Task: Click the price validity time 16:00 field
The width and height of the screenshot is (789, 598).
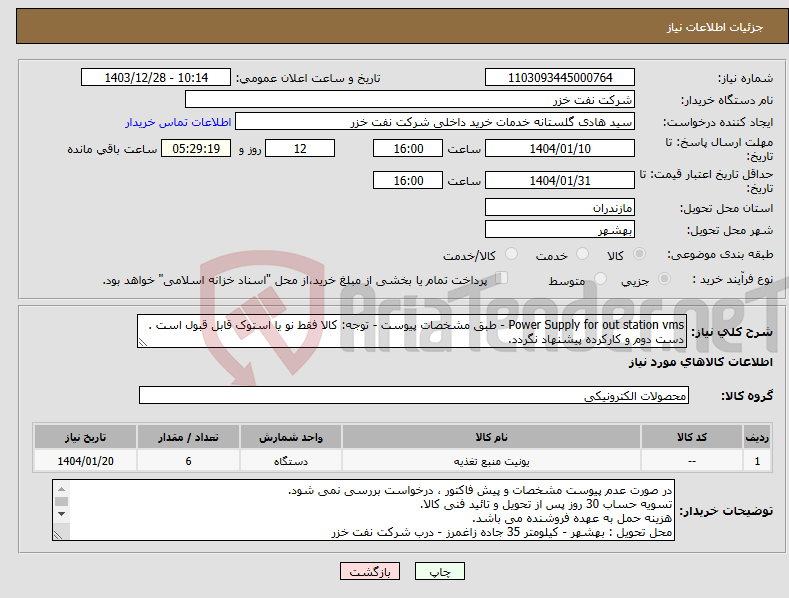Action: (408, 180)
